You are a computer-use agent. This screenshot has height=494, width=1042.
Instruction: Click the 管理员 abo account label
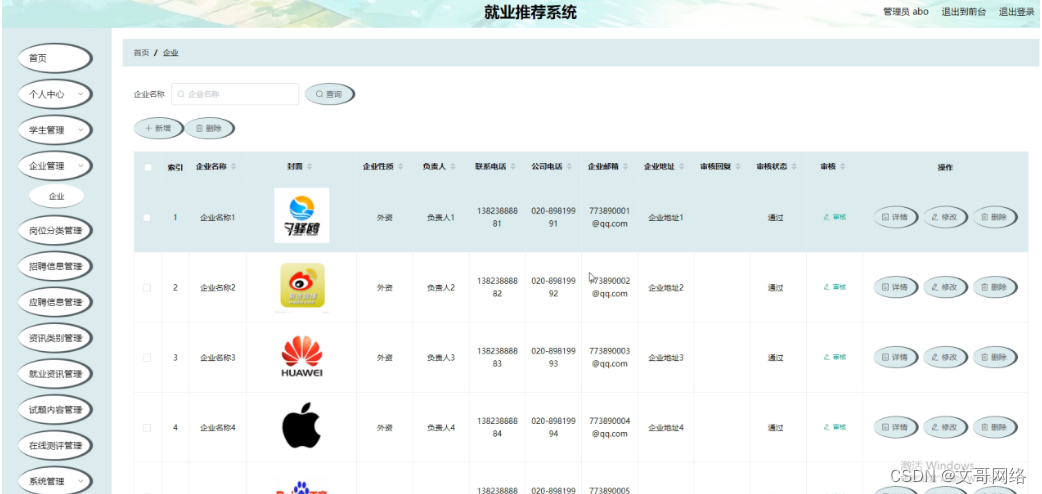(x=906, y=12)
